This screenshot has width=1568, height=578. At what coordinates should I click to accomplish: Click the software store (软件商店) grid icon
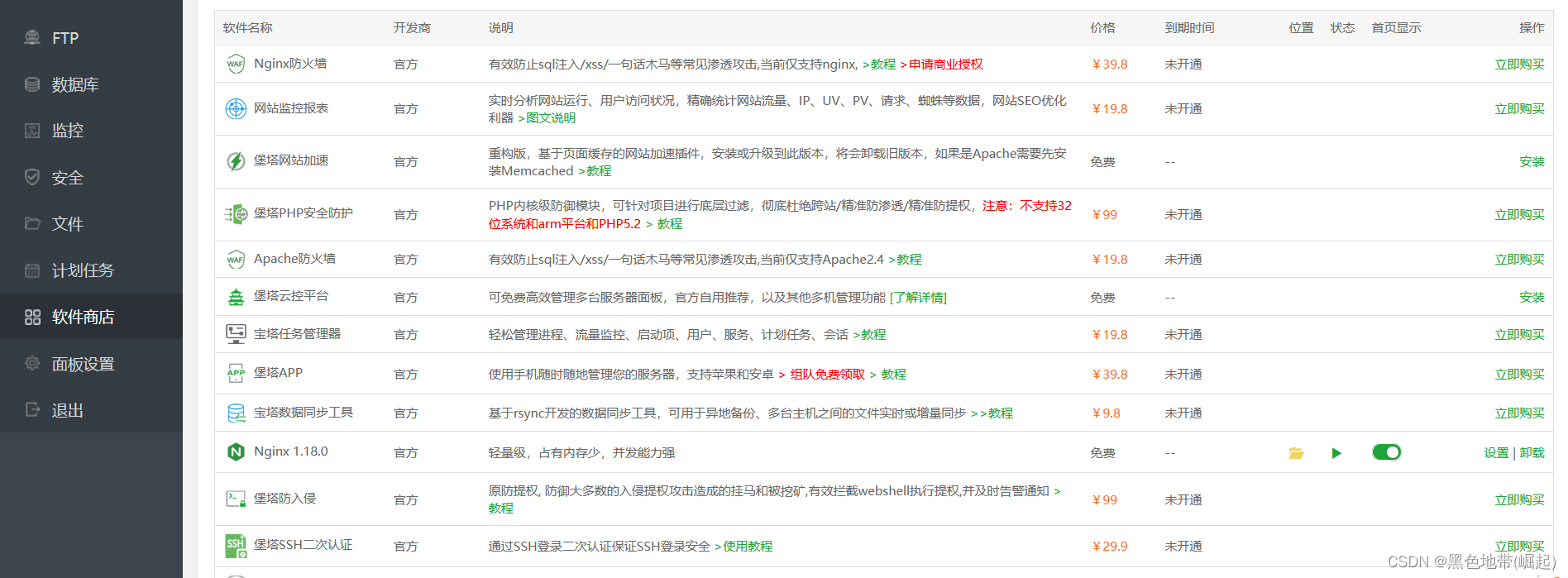pyautogui.click(x=32, y=317)
